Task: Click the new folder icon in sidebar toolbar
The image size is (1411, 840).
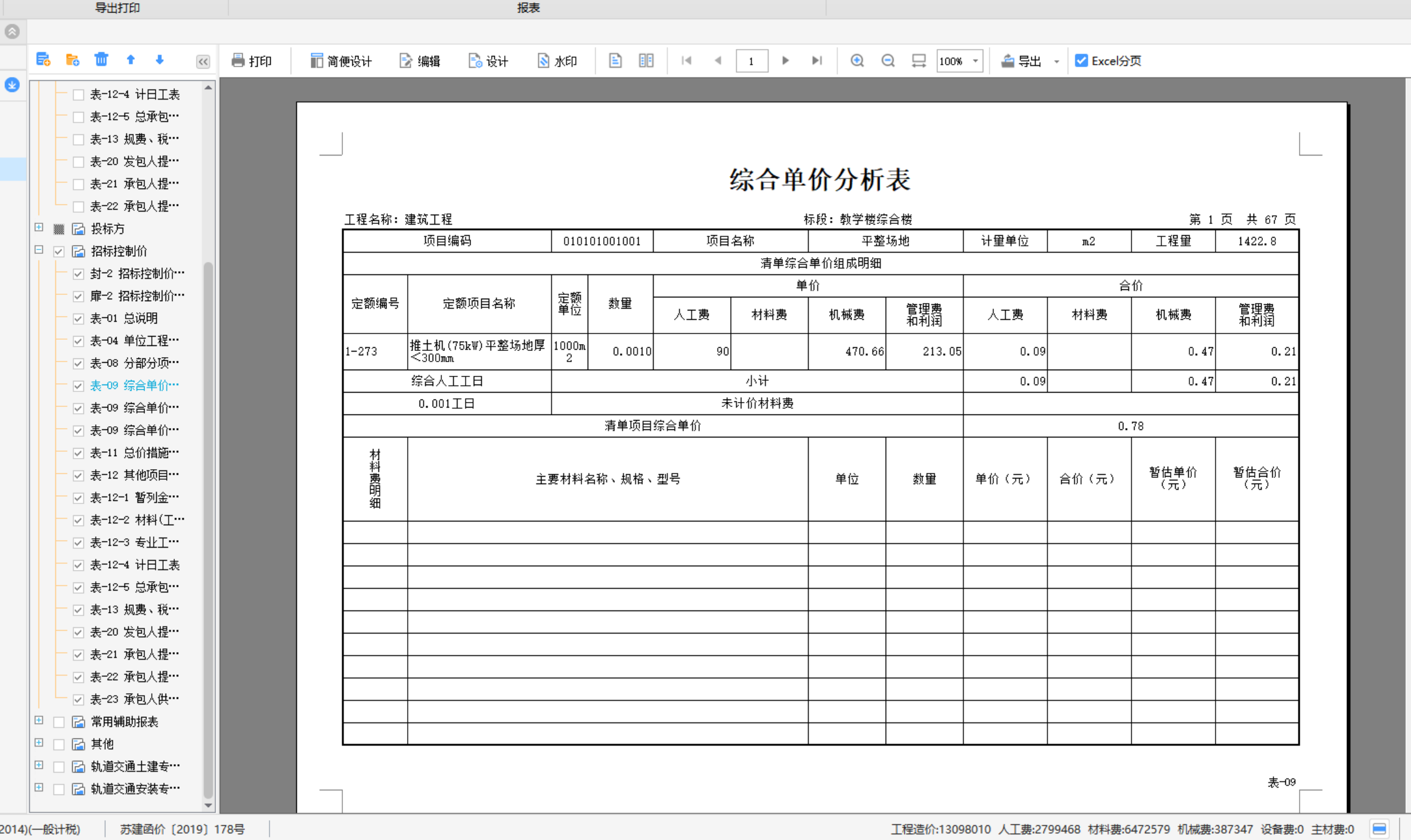Action: pos(72,60)
